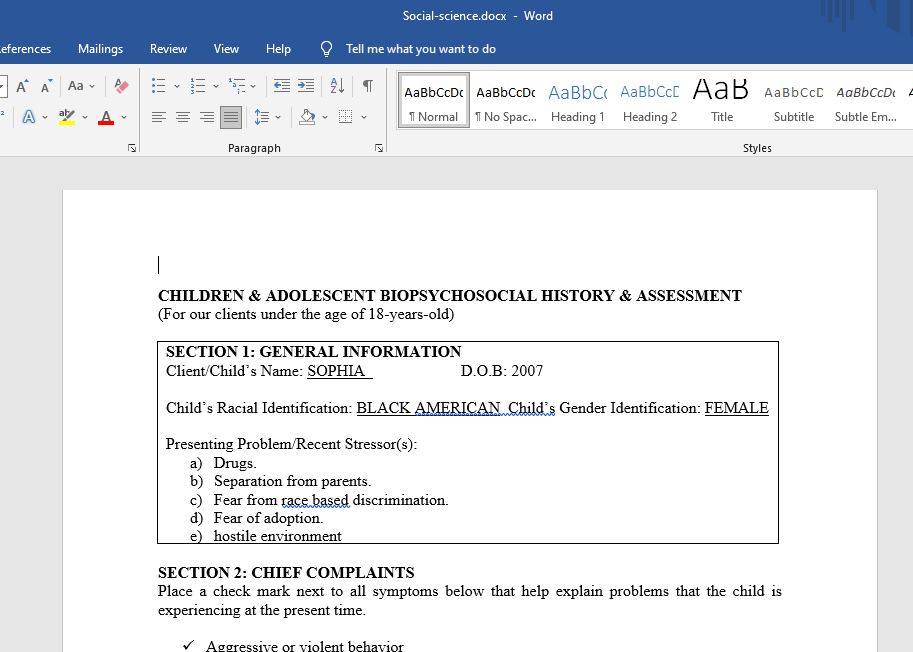Click the D.O.B: 2007 text
913x652 pixels.
(501, 371)
